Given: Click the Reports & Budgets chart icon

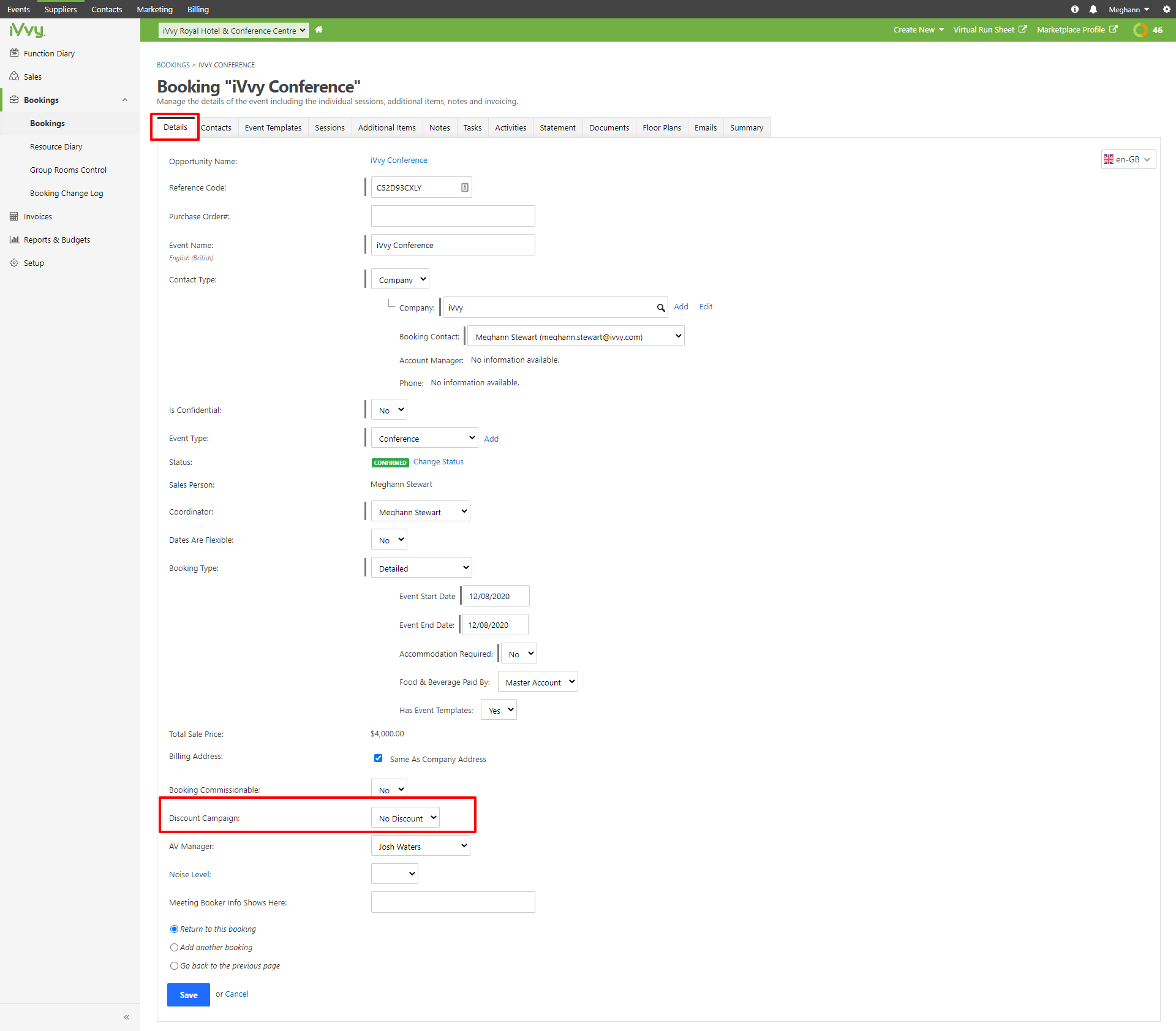Looking at the screenshot, I should 14,240.
